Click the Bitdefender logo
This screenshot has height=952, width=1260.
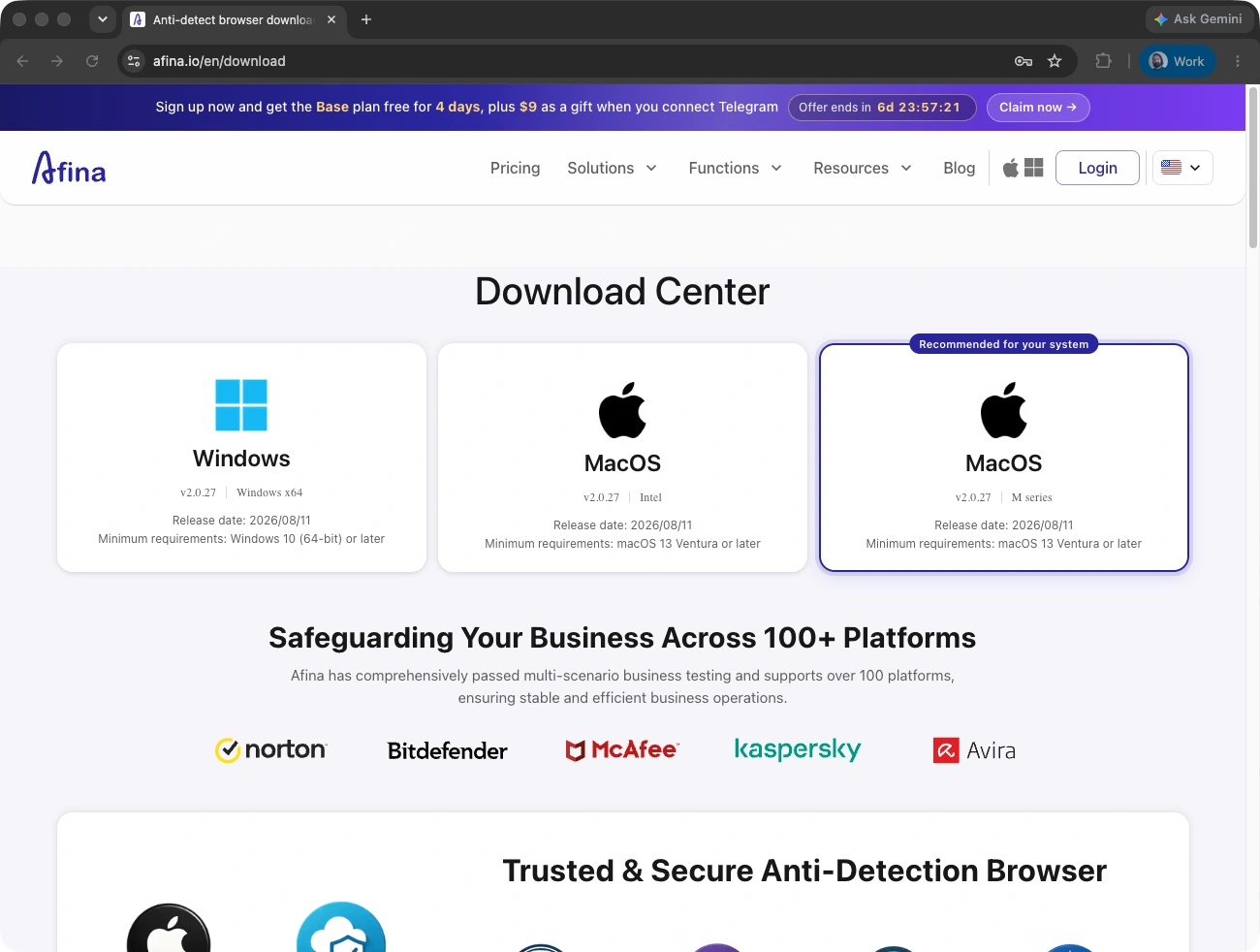point(448,750)
